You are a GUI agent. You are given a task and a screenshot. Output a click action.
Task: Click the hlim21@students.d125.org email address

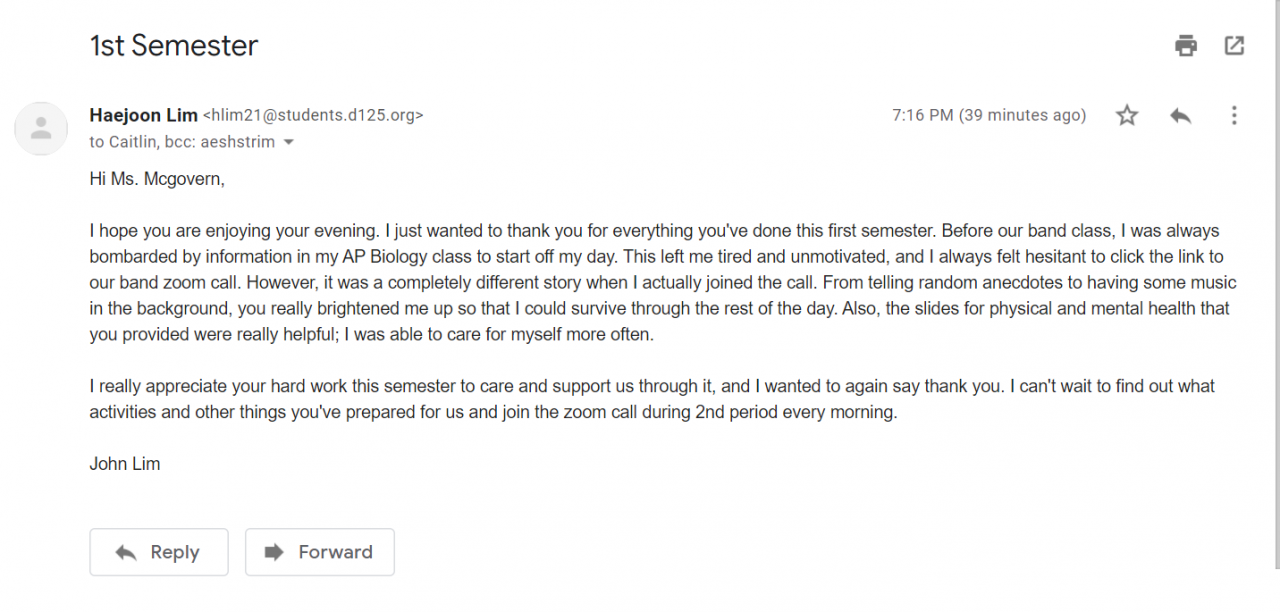tap(313, 115)
